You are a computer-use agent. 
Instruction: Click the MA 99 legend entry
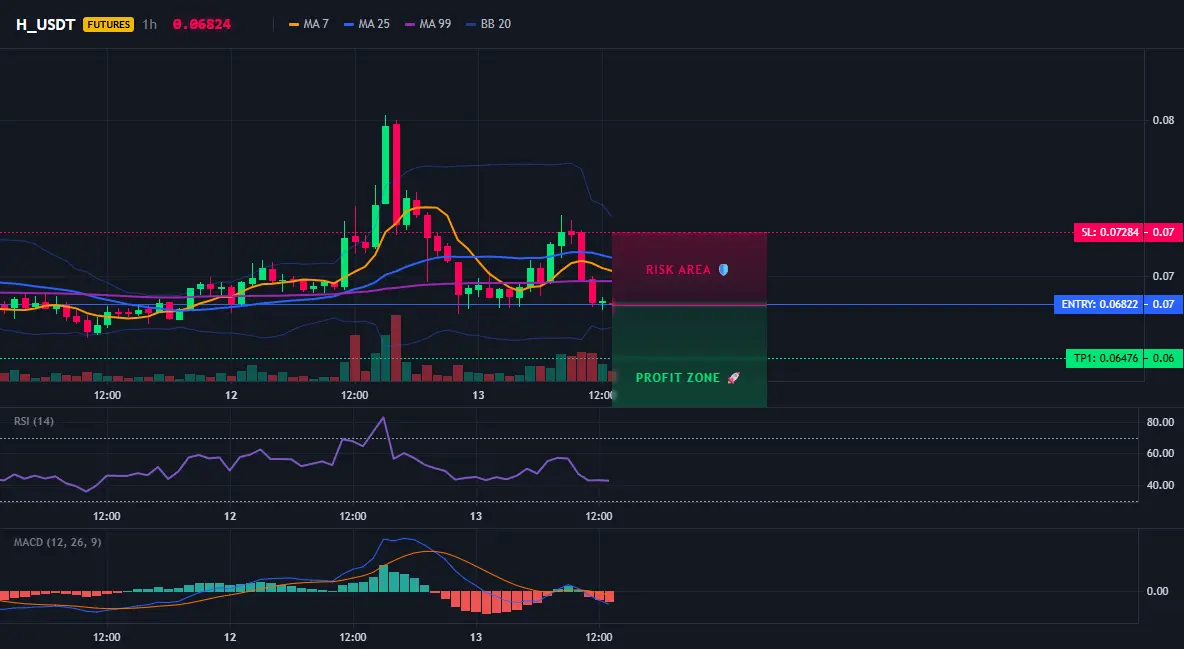pyautogui.click(x=428, y=24)
